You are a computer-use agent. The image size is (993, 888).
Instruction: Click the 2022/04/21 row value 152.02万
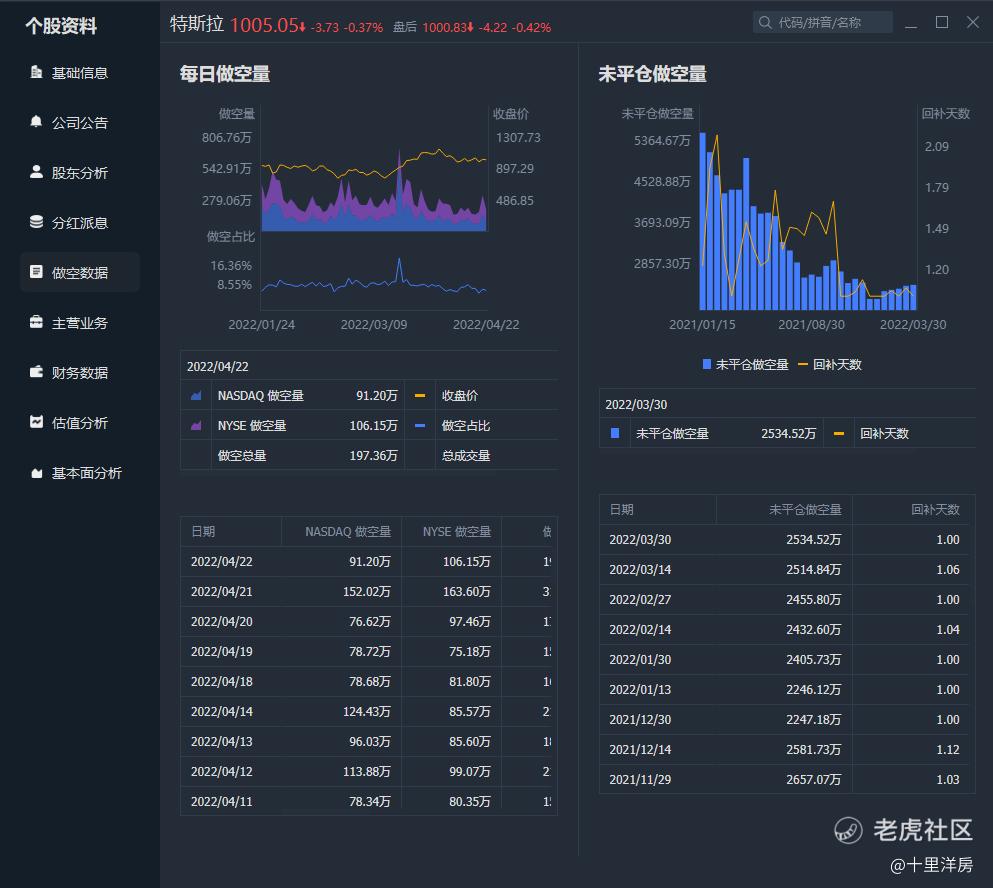367,592
